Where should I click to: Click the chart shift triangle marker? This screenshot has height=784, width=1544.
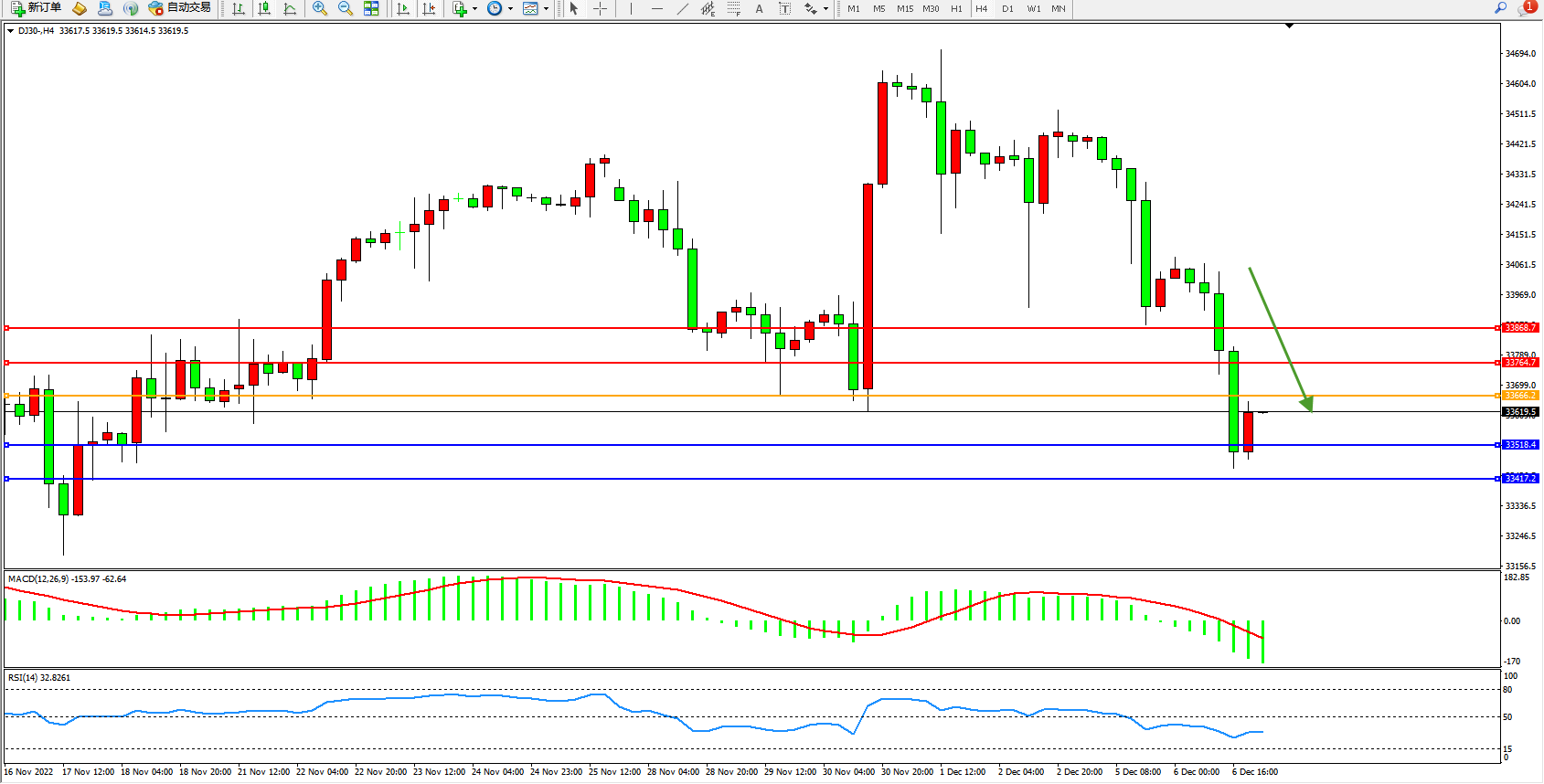click(x=1289, y=26)
